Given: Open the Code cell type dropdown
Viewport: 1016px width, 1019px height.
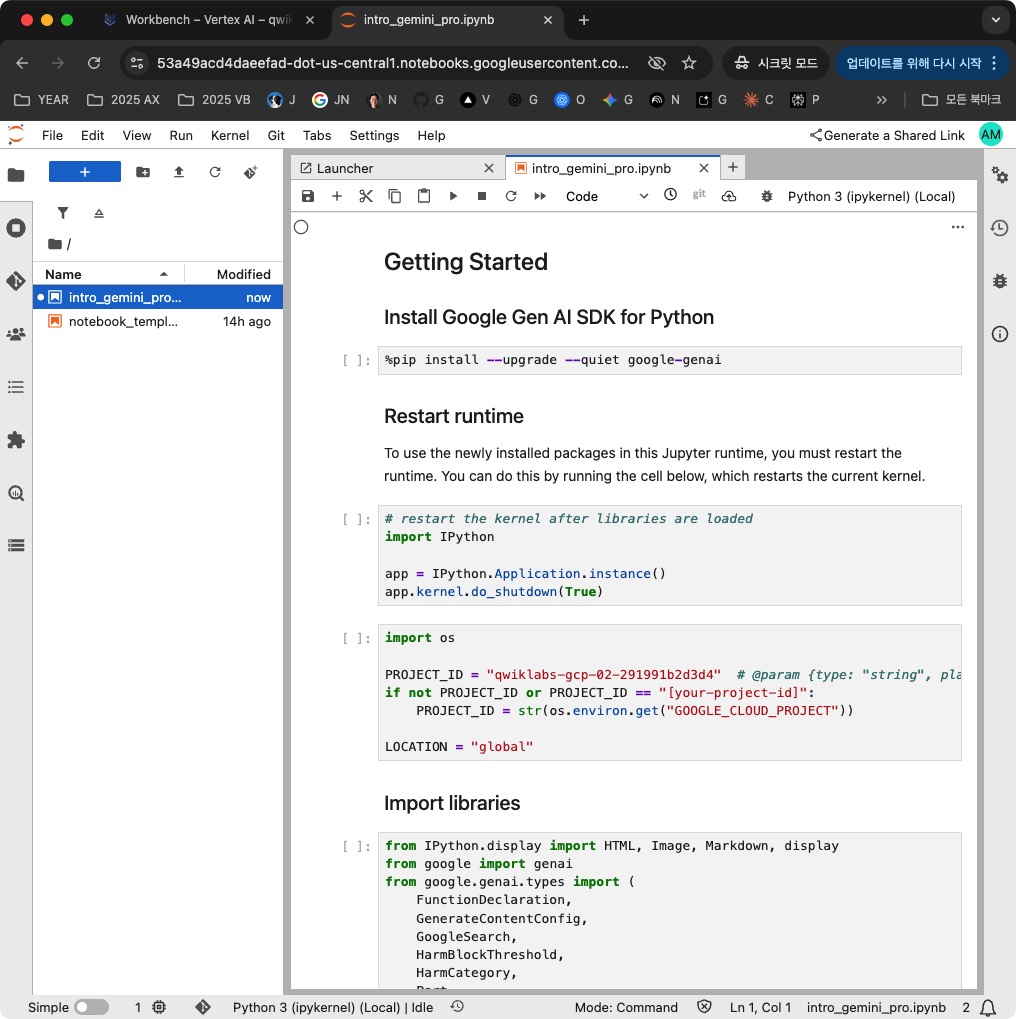Looking at the screenshot, I should (x=607, y=197).
